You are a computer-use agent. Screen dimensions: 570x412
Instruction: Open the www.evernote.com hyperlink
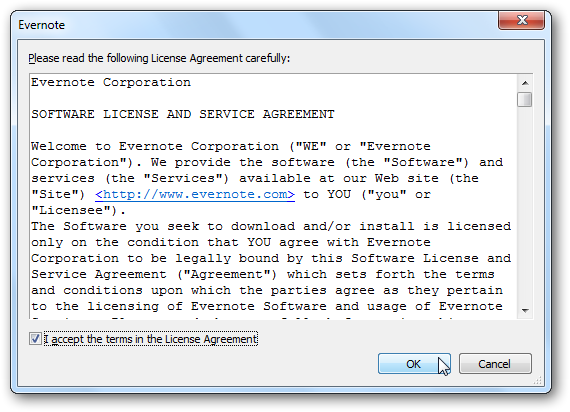coord(195,194)
